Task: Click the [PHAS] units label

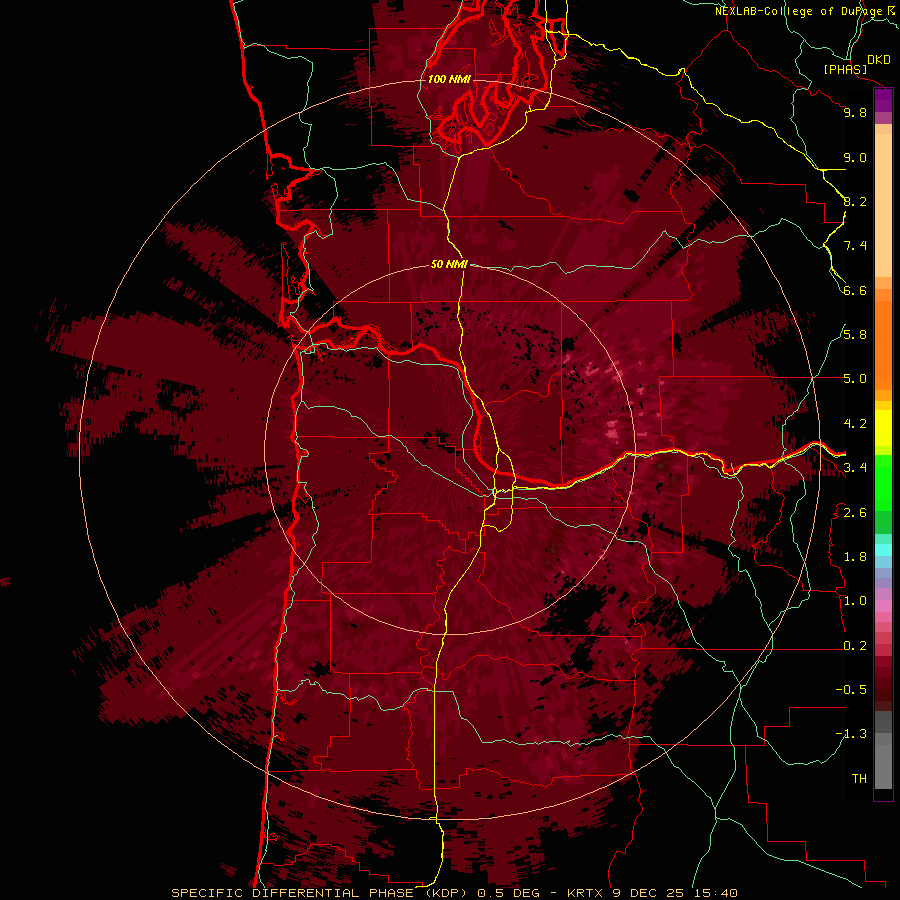Action: tap(845, 70)
